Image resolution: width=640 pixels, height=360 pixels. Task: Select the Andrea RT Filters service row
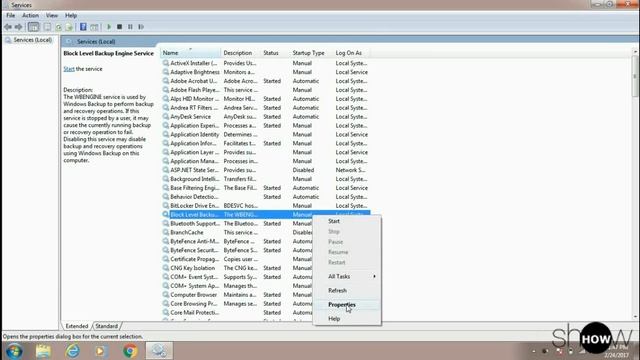point(265,108)
